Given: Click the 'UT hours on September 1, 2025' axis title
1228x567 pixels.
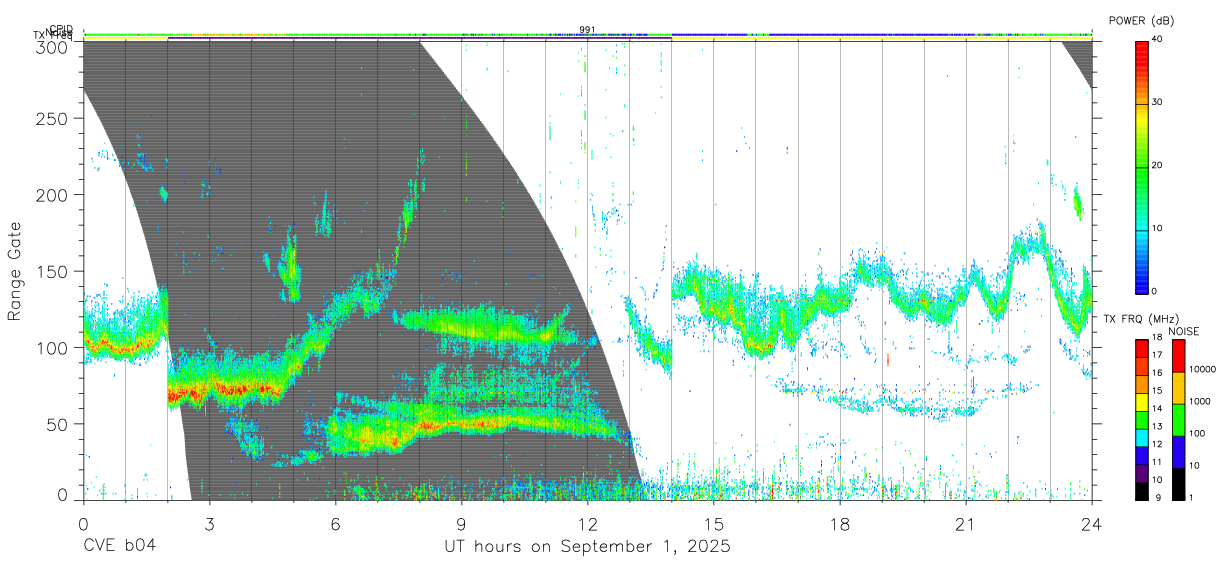Looking at the screenshot, I should click(587, 547).
